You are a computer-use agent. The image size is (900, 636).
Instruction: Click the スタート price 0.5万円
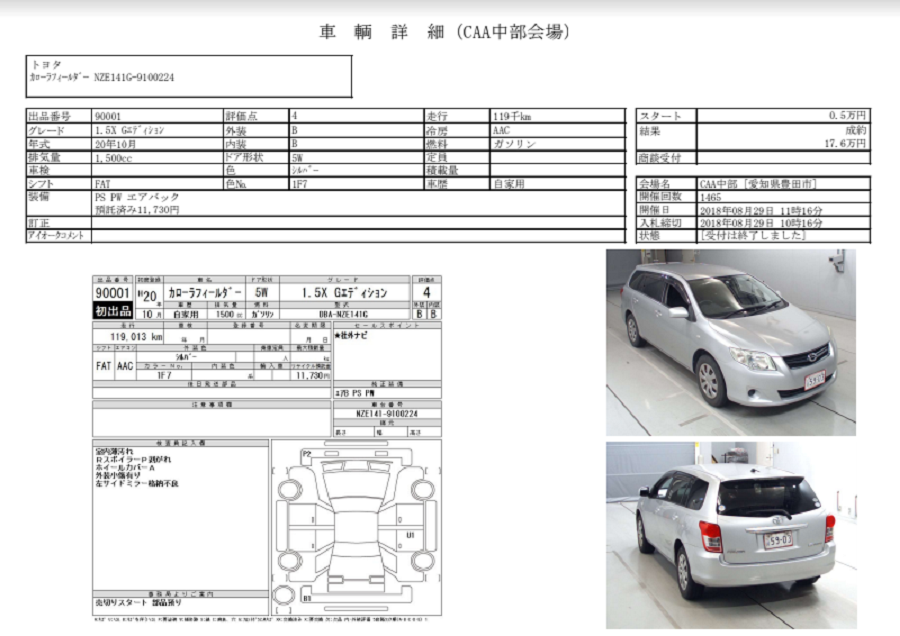[x=847, y=115]
